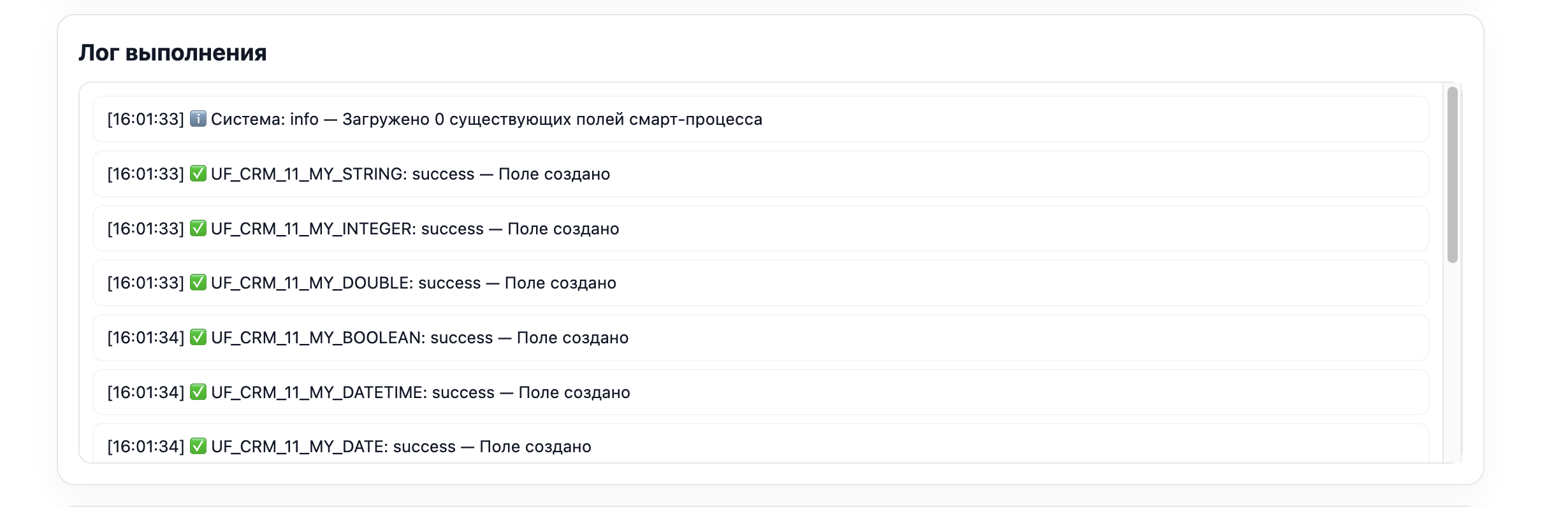Click the scrollbar track below the thumb
Viewport: 1568px width, 507px height.
1453,363
